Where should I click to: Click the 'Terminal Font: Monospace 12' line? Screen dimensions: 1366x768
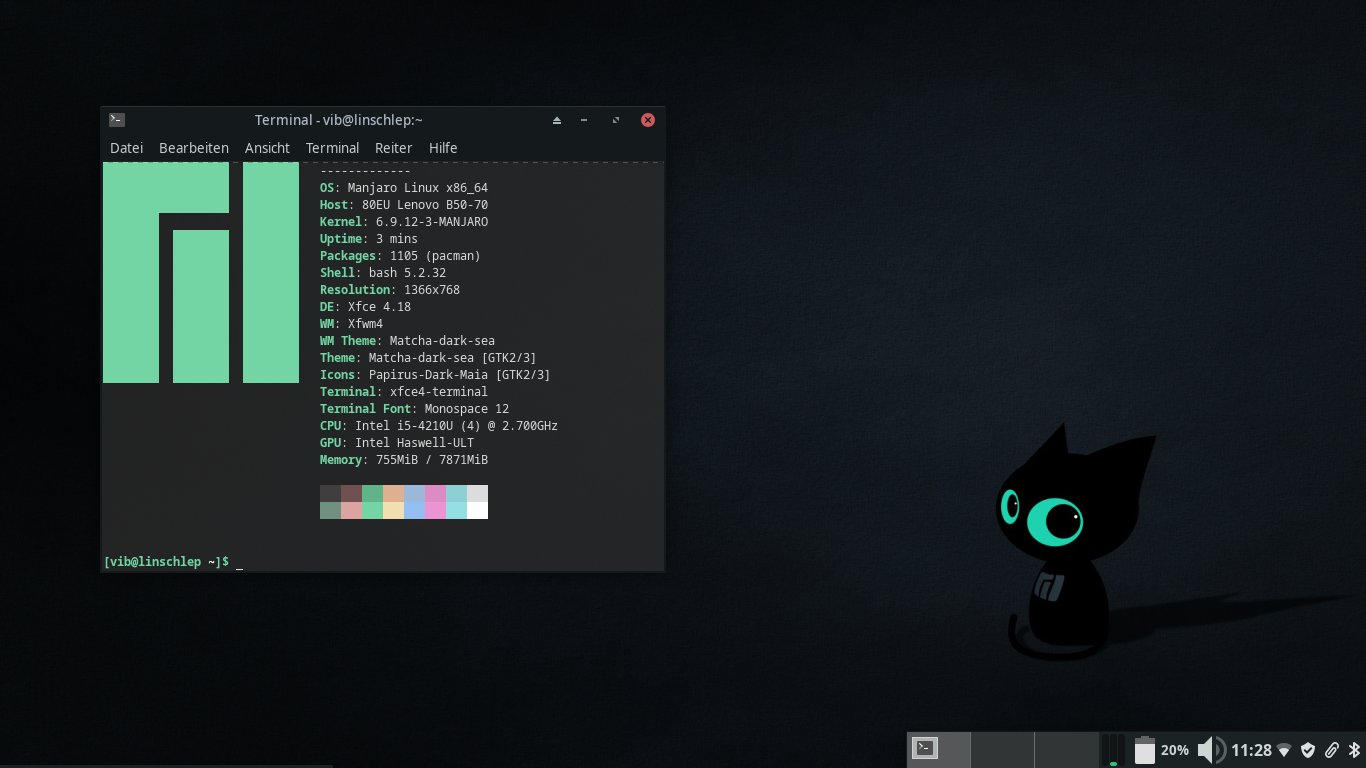(414, 409)
